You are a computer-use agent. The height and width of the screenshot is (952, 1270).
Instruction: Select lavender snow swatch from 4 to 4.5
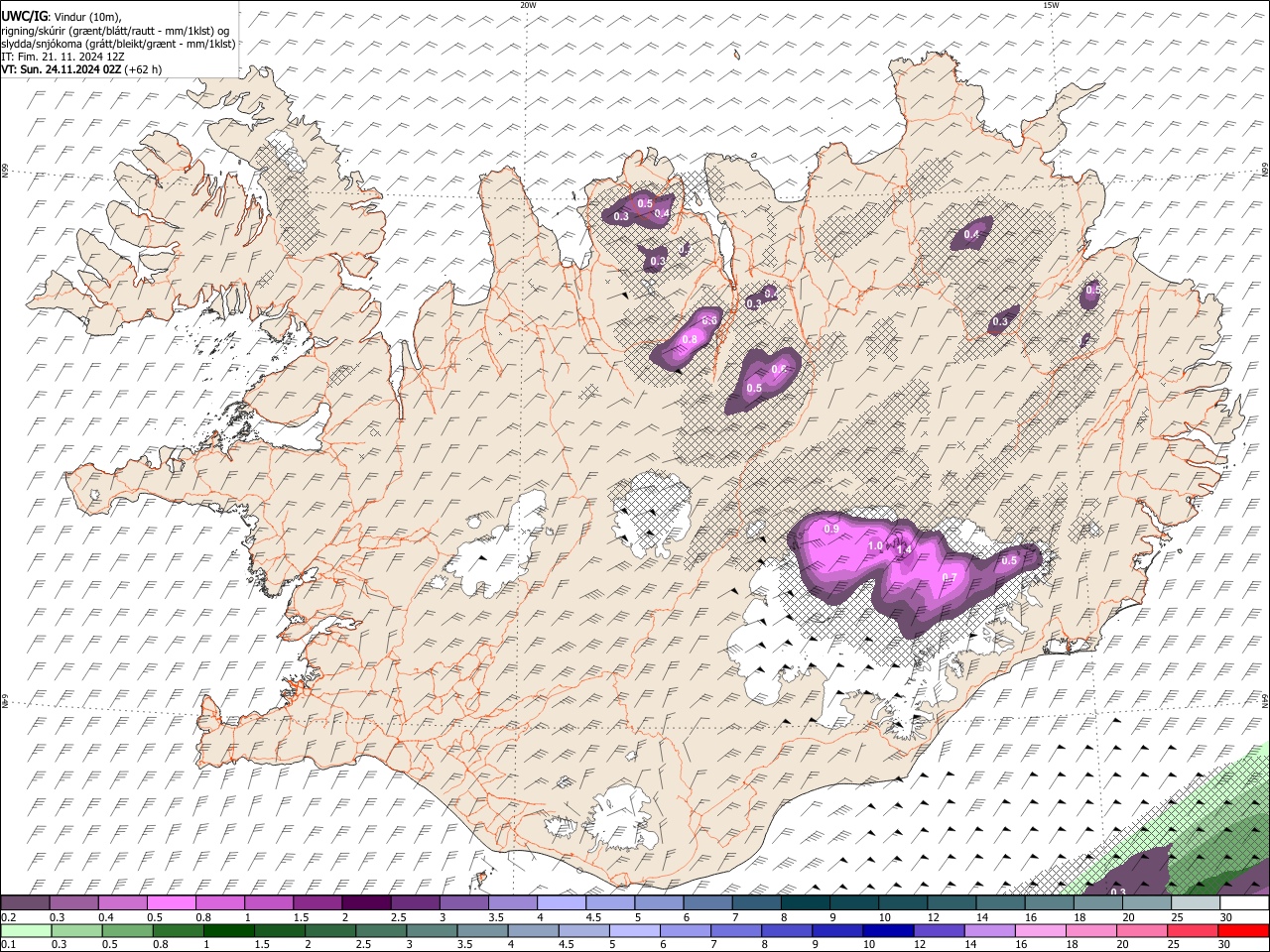[562, 902]
